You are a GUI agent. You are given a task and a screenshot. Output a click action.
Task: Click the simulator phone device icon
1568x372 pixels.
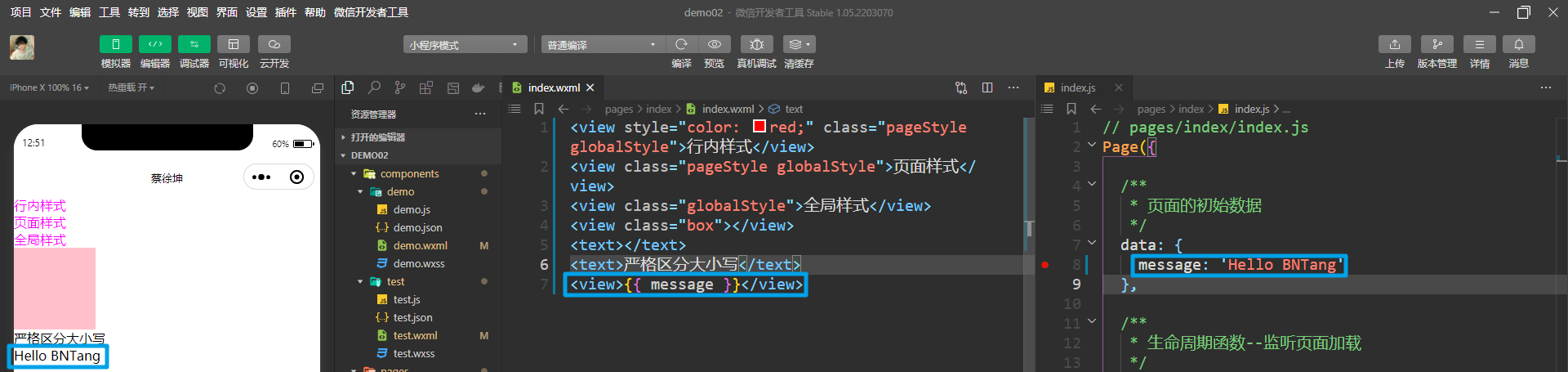point(285,88)
